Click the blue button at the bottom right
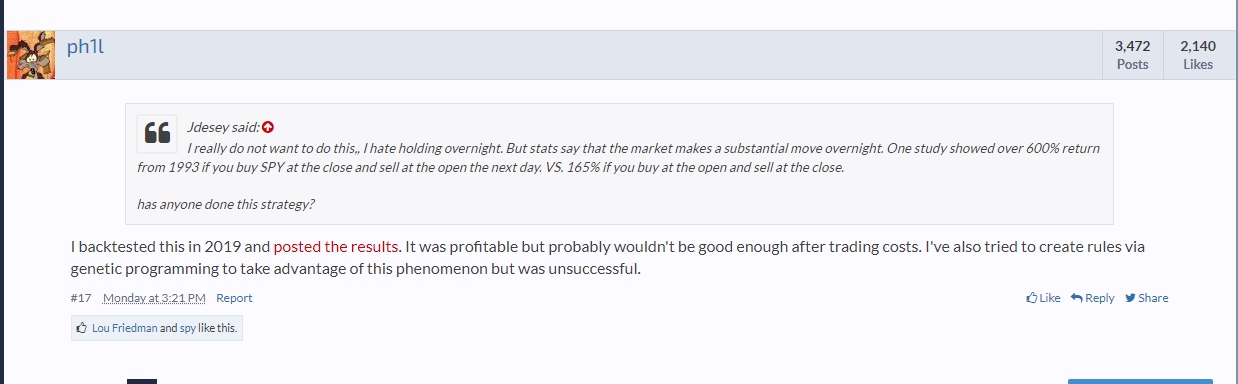Image resolution: width=1238 pixels, height=384 pixels. pos(1140,381)
